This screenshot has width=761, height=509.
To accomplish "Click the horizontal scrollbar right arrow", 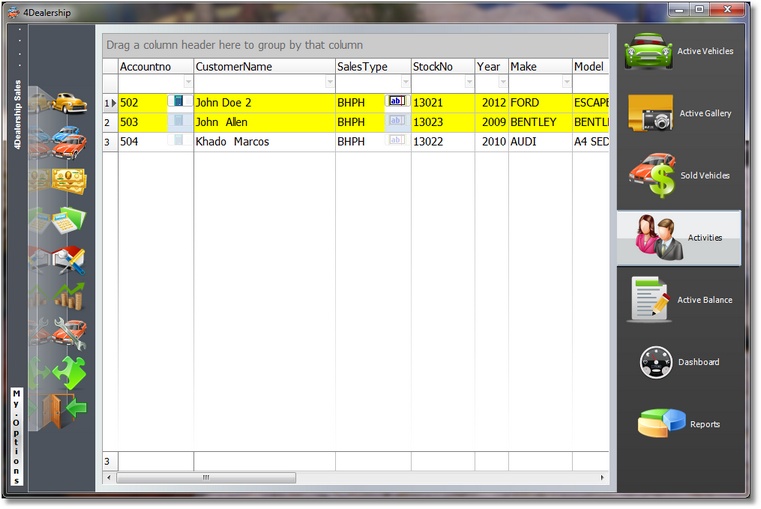I will point(602,478).
